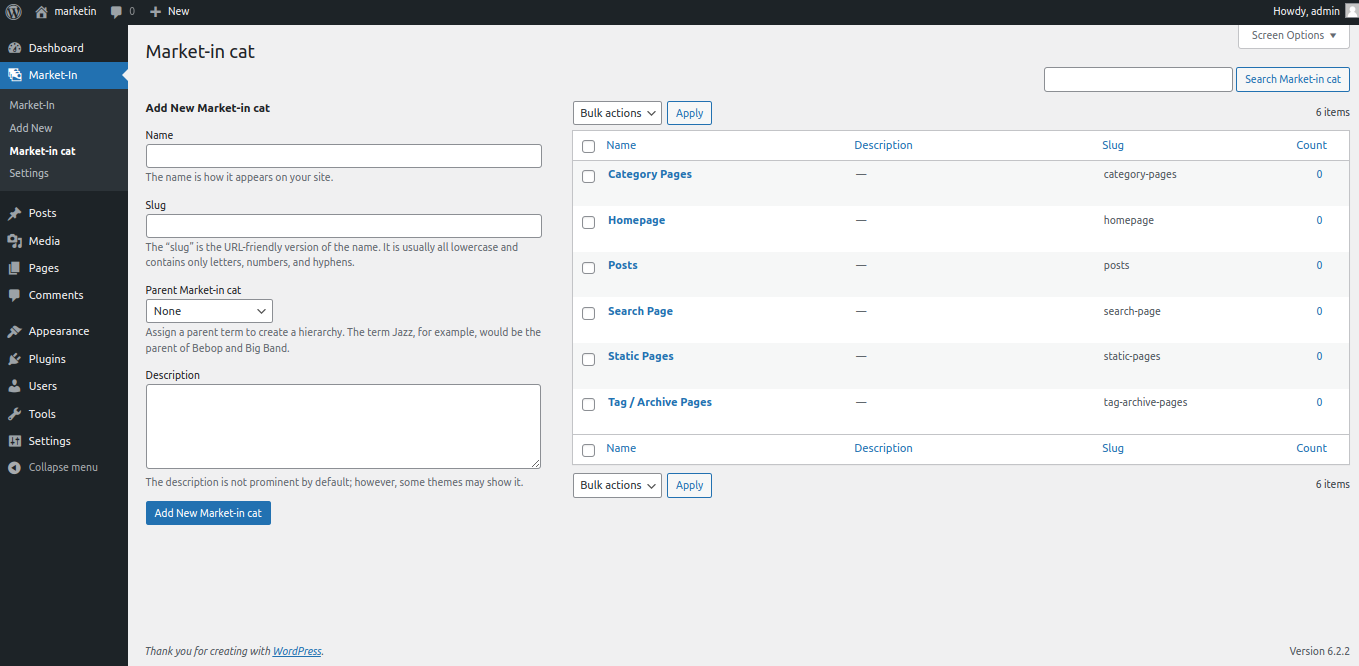Viewport: 1359px width, 666px height.
Task: Expand the Screen Options panel
Action: pos(1293,35)
